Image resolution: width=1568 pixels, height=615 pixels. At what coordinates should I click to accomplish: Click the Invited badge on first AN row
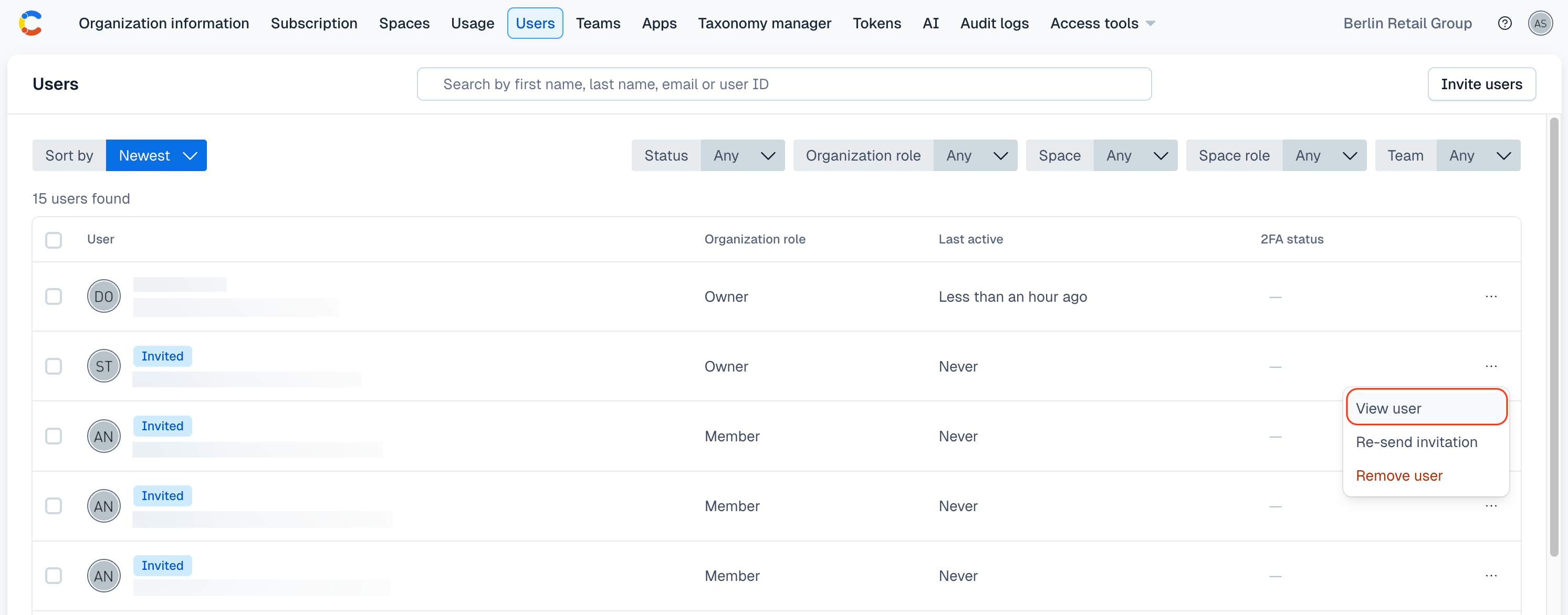[x=162, y=426]
